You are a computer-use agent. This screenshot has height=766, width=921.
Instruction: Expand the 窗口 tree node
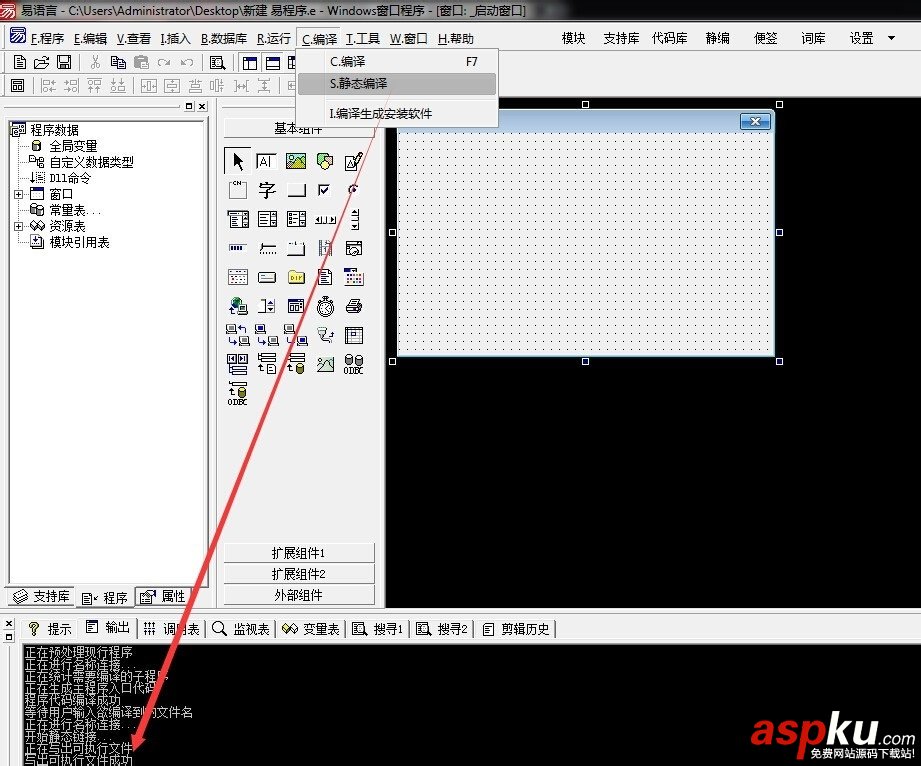(x=18, y=194)
